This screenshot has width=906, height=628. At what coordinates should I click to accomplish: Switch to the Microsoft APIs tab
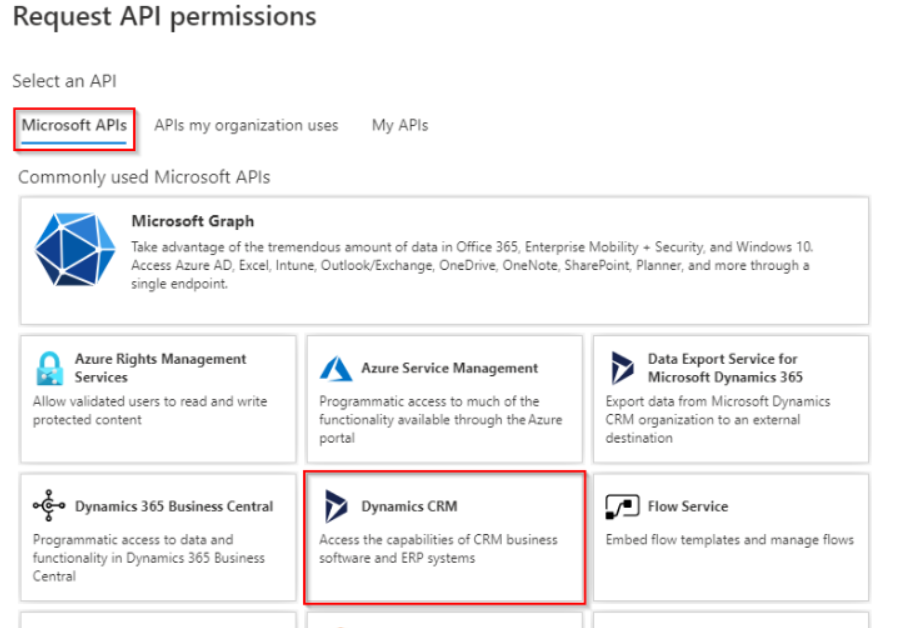pyautogui.click(x=74, y=125)
